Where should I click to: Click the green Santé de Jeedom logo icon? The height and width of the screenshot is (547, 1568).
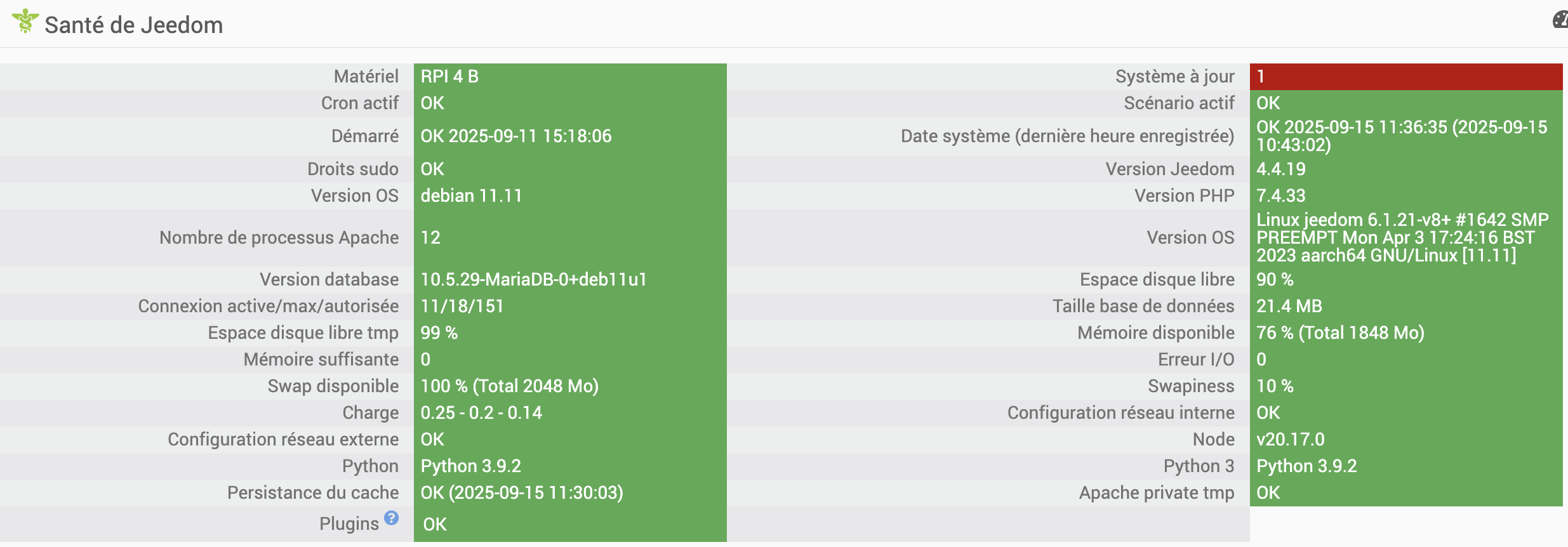tap(25, 22)
